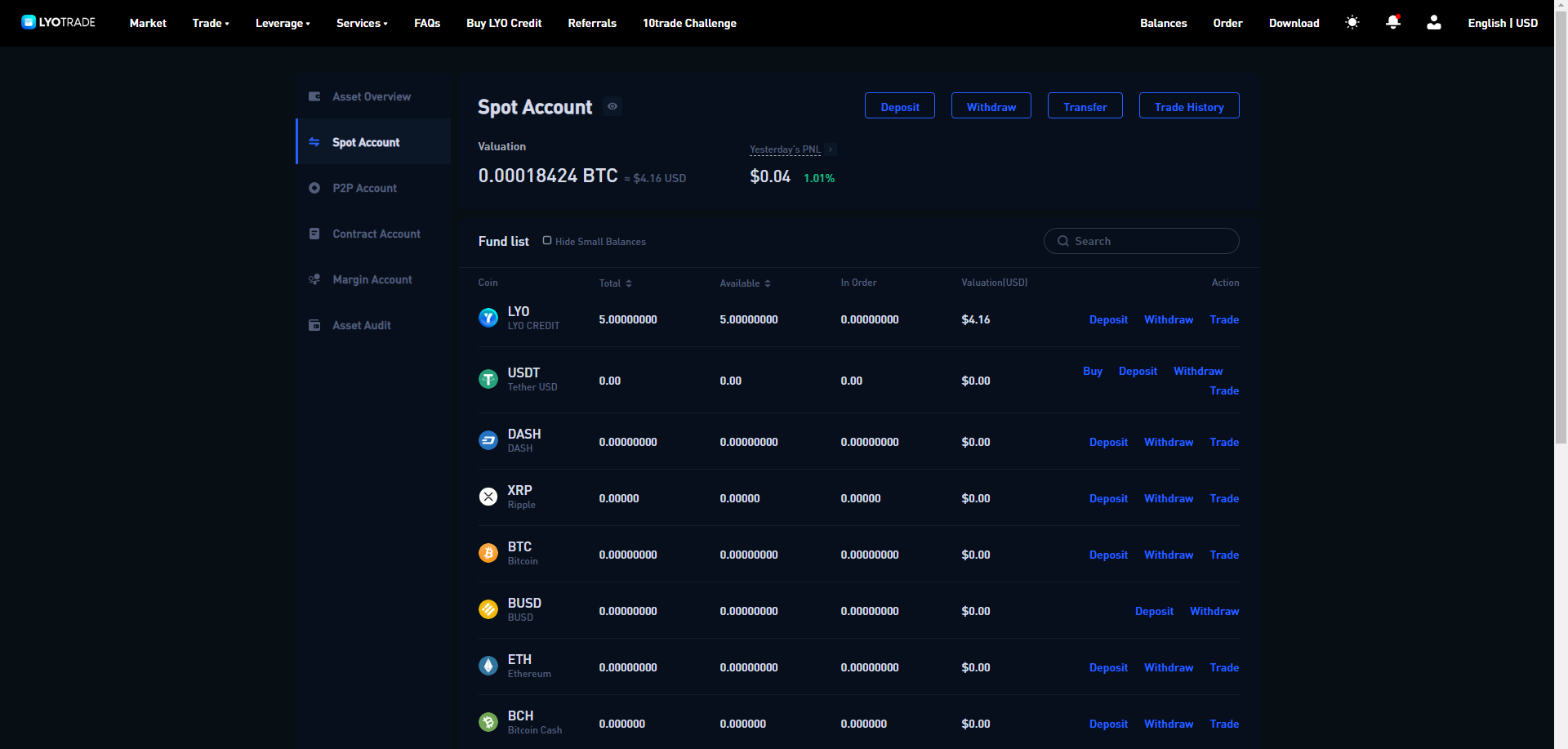
Task: Click the BUSD coin icon
Action: 488,609
